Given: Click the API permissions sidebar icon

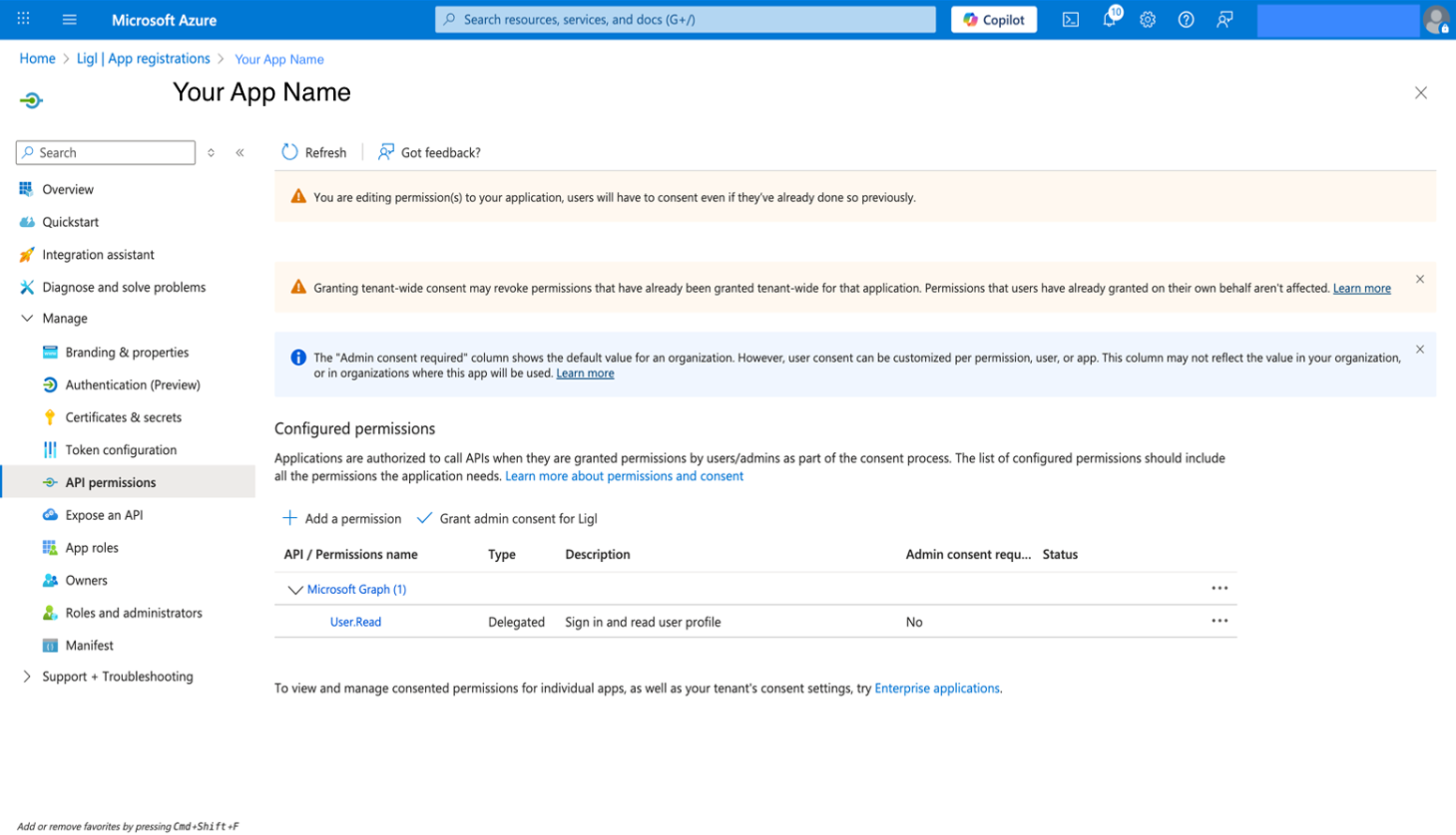Looking at the screenshot, I should (50, 482).
